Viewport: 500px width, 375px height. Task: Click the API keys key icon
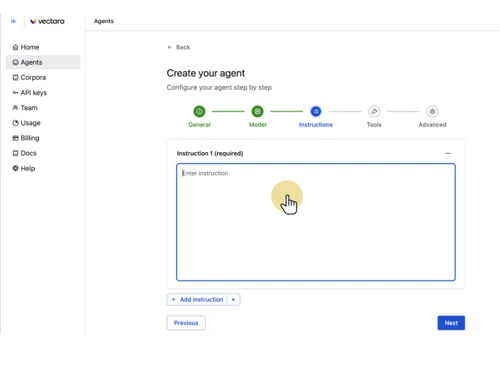15,93
